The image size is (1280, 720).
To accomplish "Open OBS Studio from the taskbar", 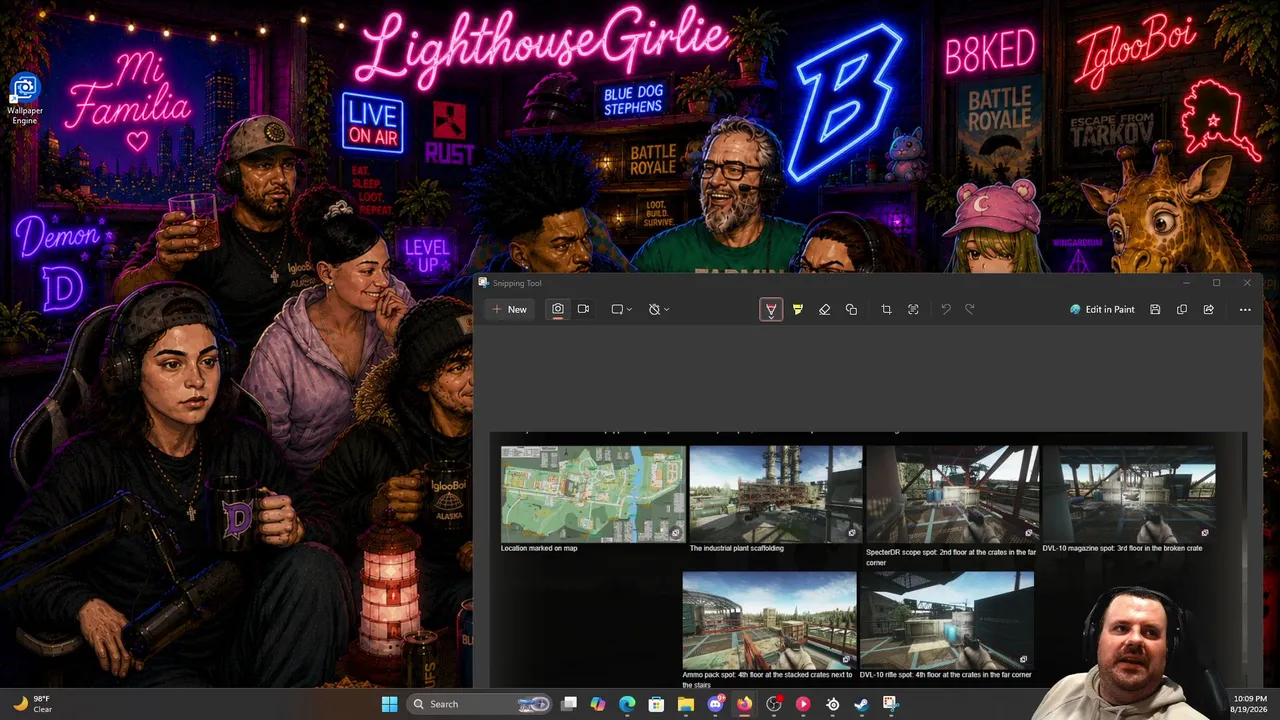I will pos(774,704).
